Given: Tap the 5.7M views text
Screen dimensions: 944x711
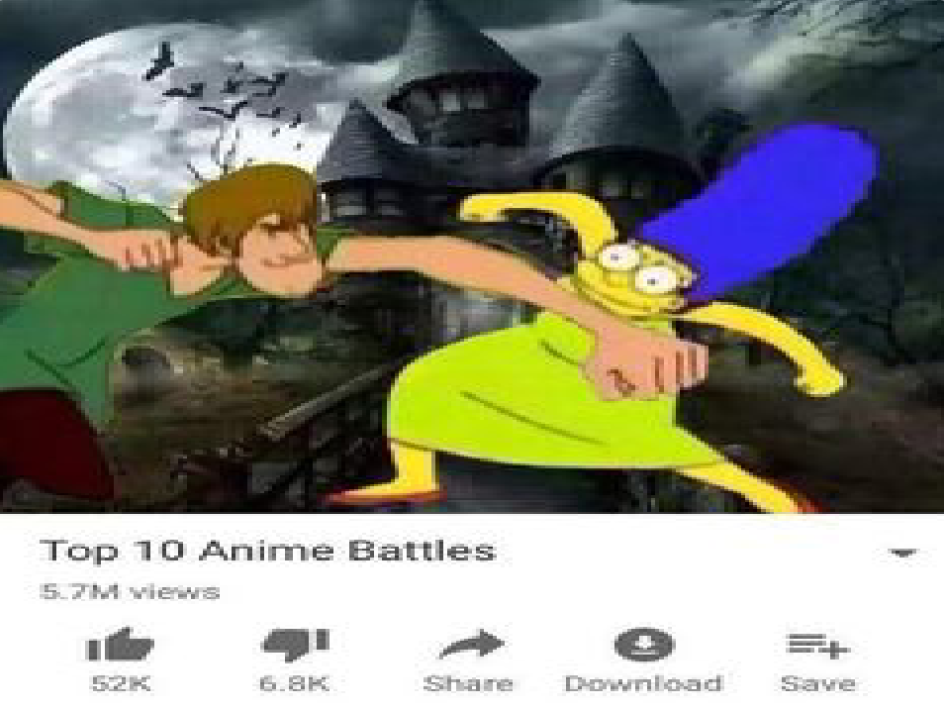Looking at the screenshot, I should pyautogui.click(x=130, y=592).
